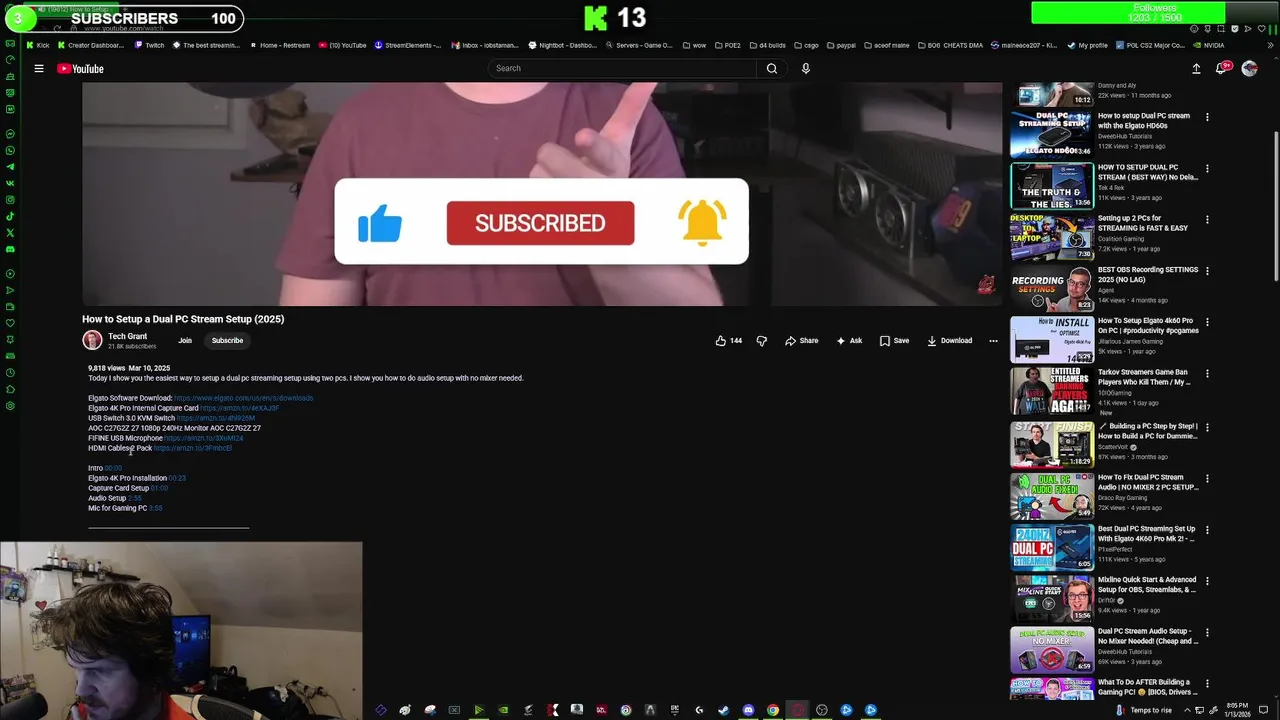1280x720 pixels.
Task: Open the YouTube hamburger guide menu
Action: [x=39, y=69]
